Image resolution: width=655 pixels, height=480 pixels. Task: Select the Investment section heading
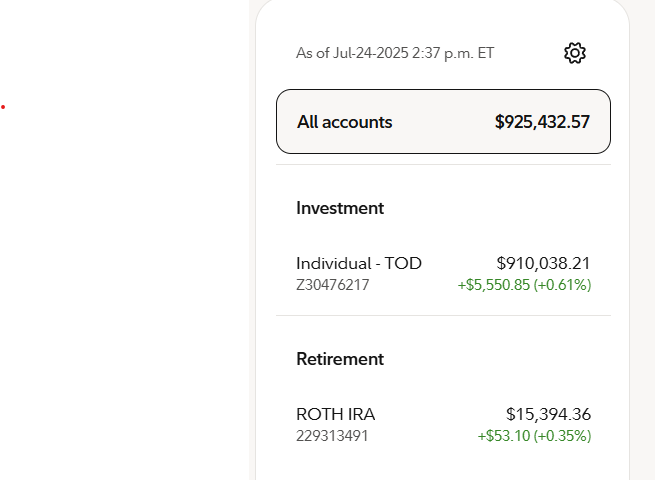point(340,208)
